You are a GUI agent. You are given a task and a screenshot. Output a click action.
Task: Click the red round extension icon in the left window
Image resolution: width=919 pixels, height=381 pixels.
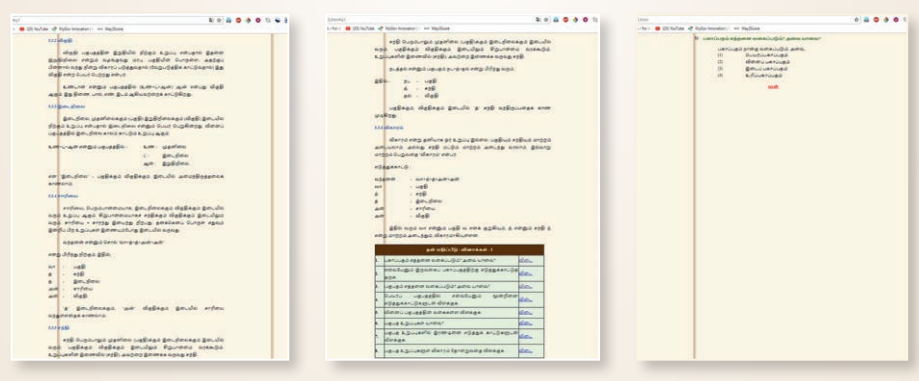pos(239,20)
